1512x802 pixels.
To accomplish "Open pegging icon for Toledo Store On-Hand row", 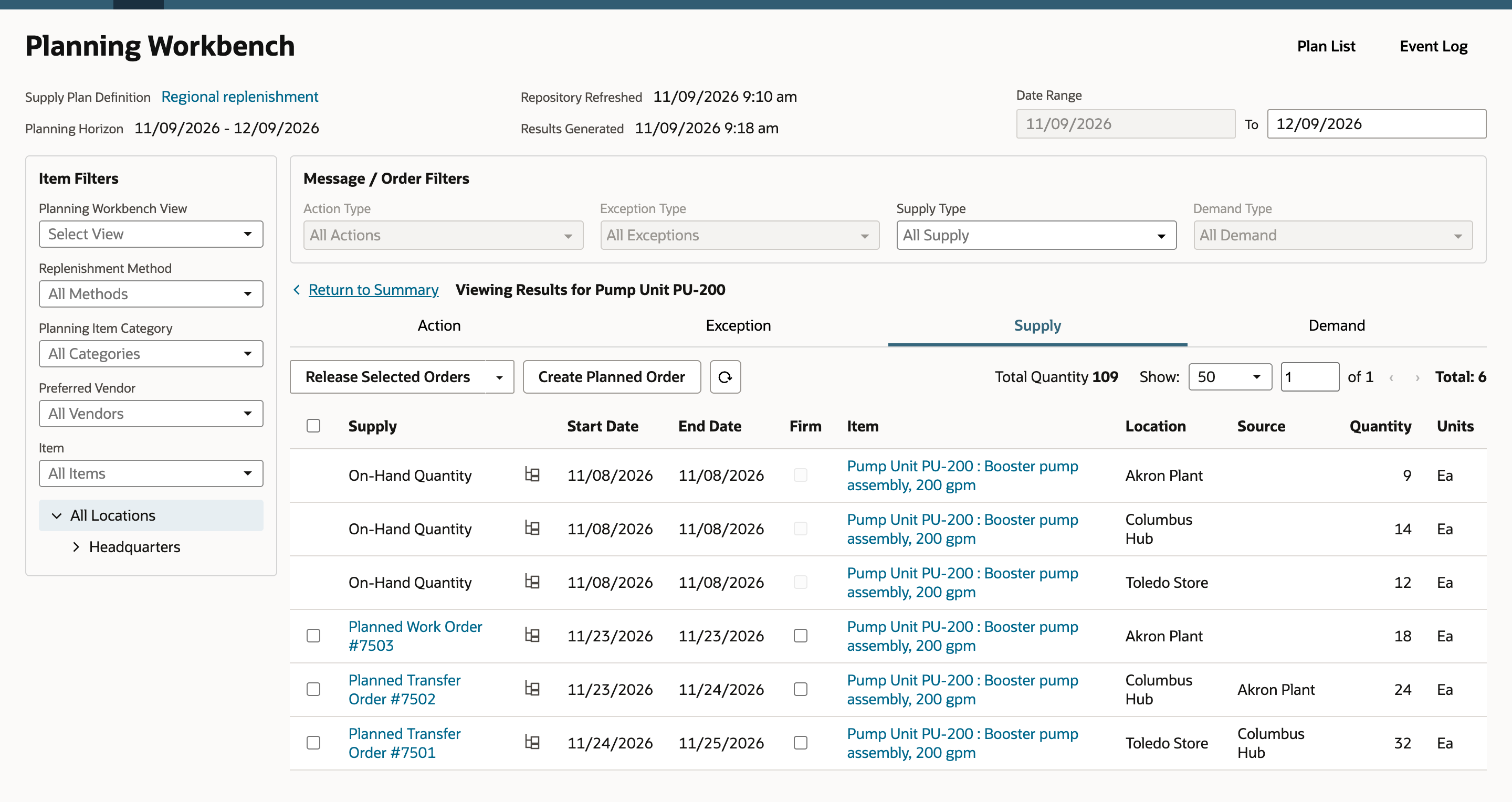I will 532,582.
